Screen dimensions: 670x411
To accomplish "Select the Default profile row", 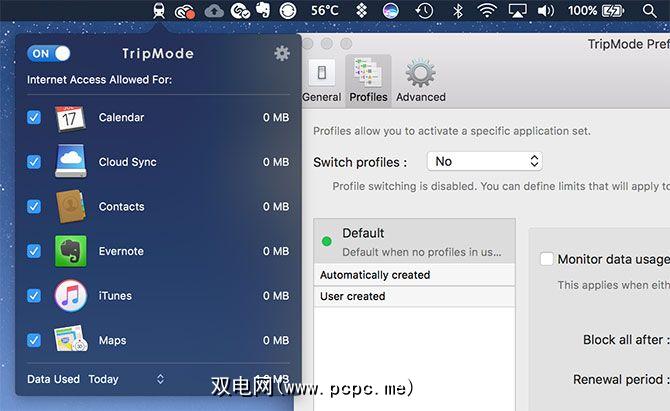I will coord(414,241).
